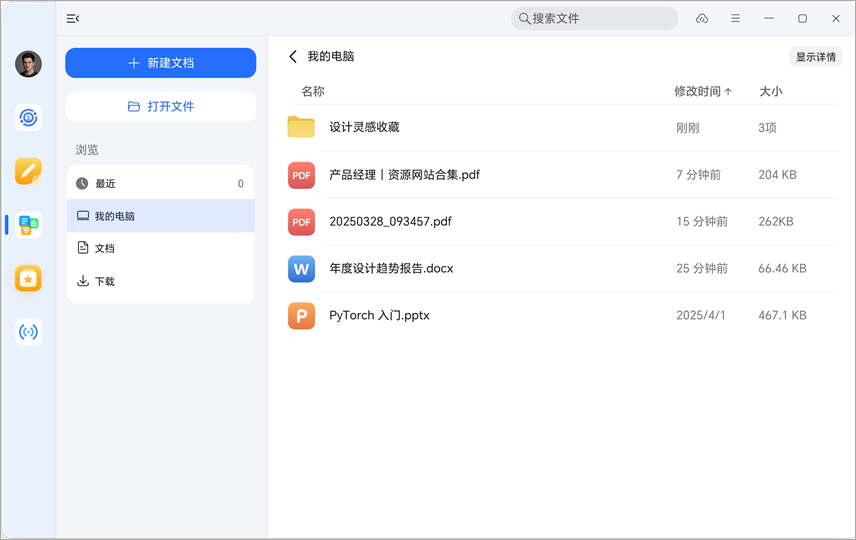Select the documents sidebar icon

[28, 225]
